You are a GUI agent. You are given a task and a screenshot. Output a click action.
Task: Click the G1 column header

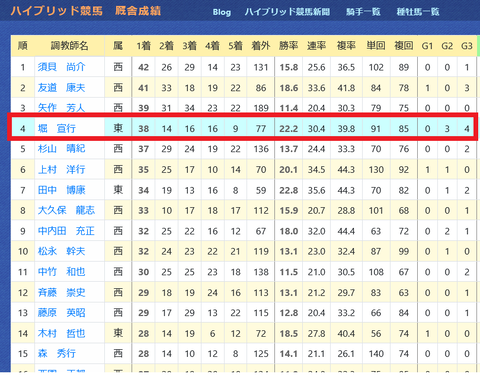(427, 46)
